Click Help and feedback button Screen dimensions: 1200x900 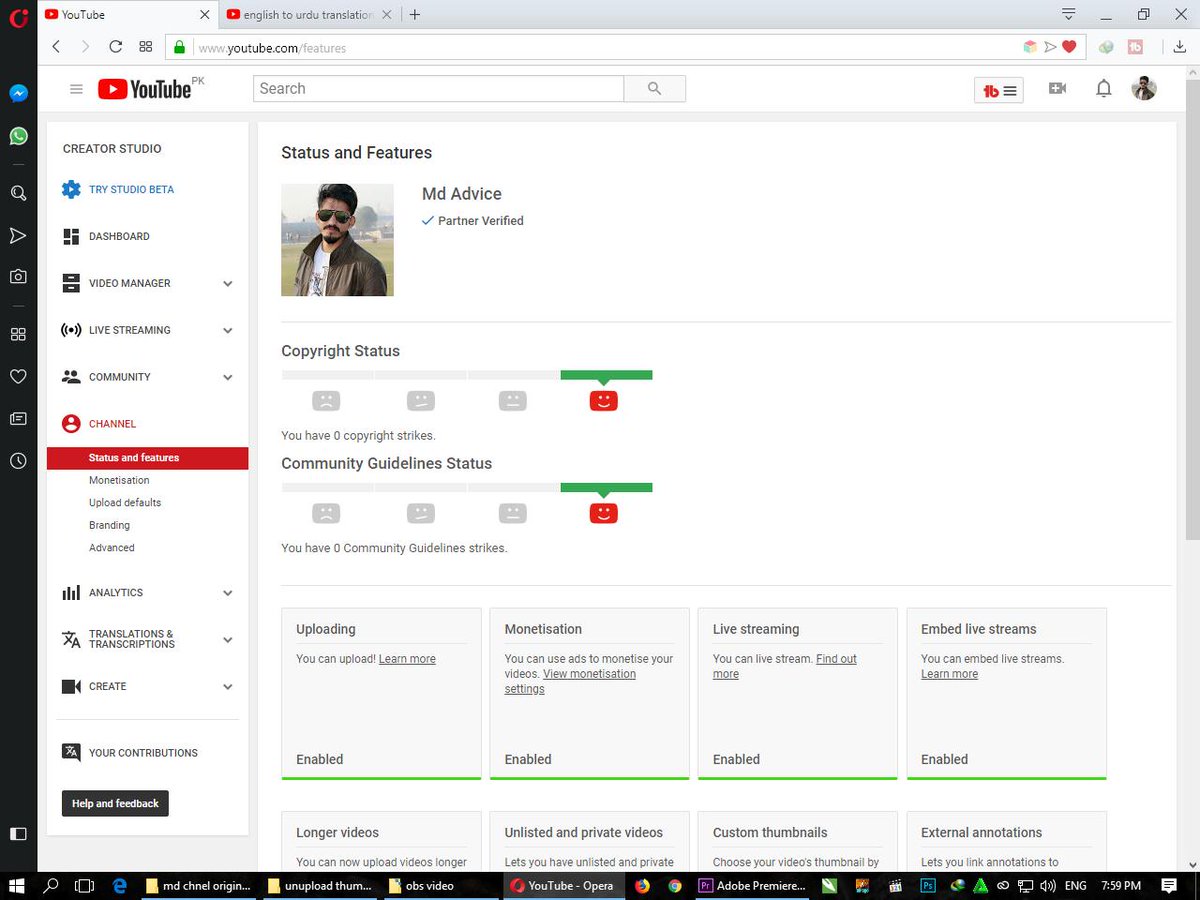(x=115, y=803)
